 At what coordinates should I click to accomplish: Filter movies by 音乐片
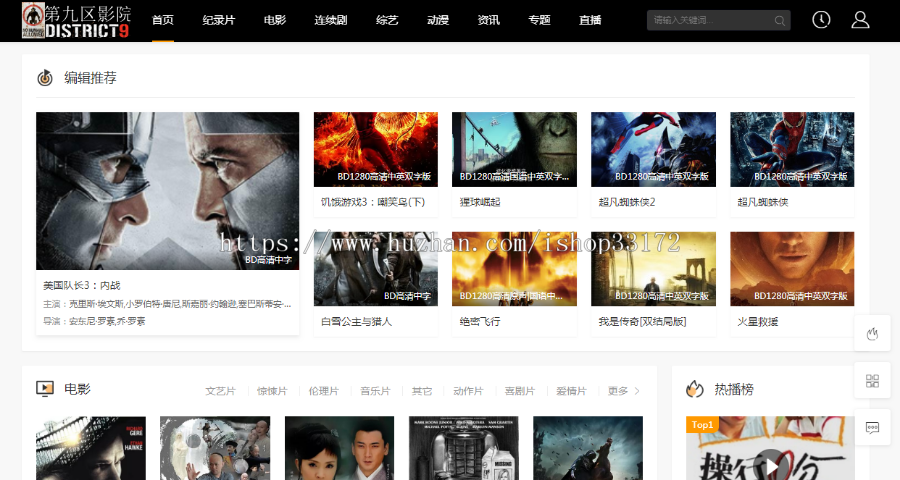(x=375, y=391)
